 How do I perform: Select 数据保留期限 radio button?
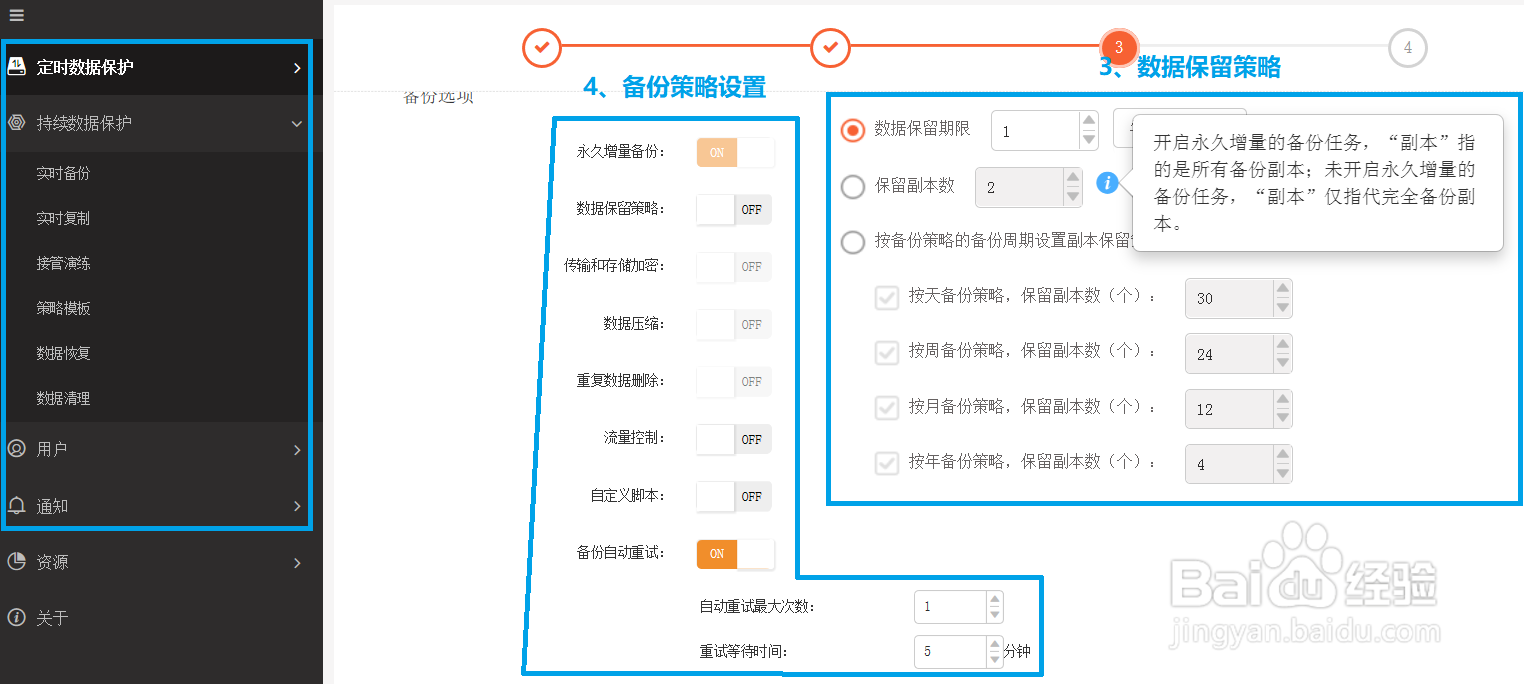click(x=853, y=131)
